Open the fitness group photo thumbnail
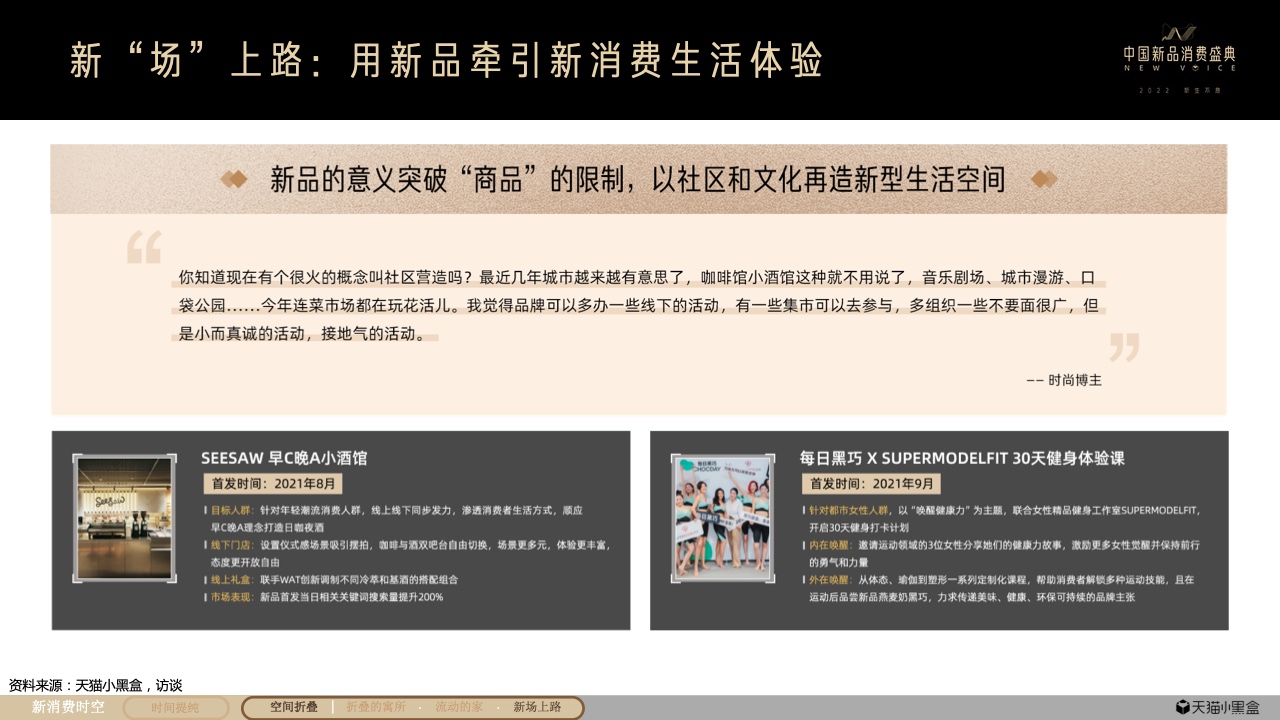 [723, 517]
